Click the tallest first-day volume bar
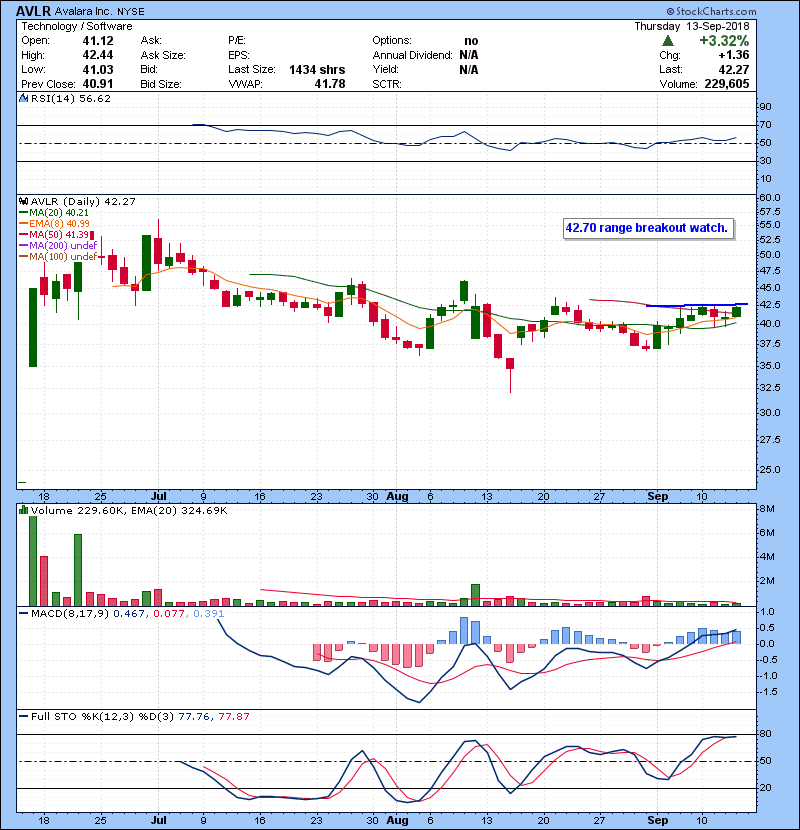This screenshot has width=800, height=830. pyautogui.click(x=33, y=561)
